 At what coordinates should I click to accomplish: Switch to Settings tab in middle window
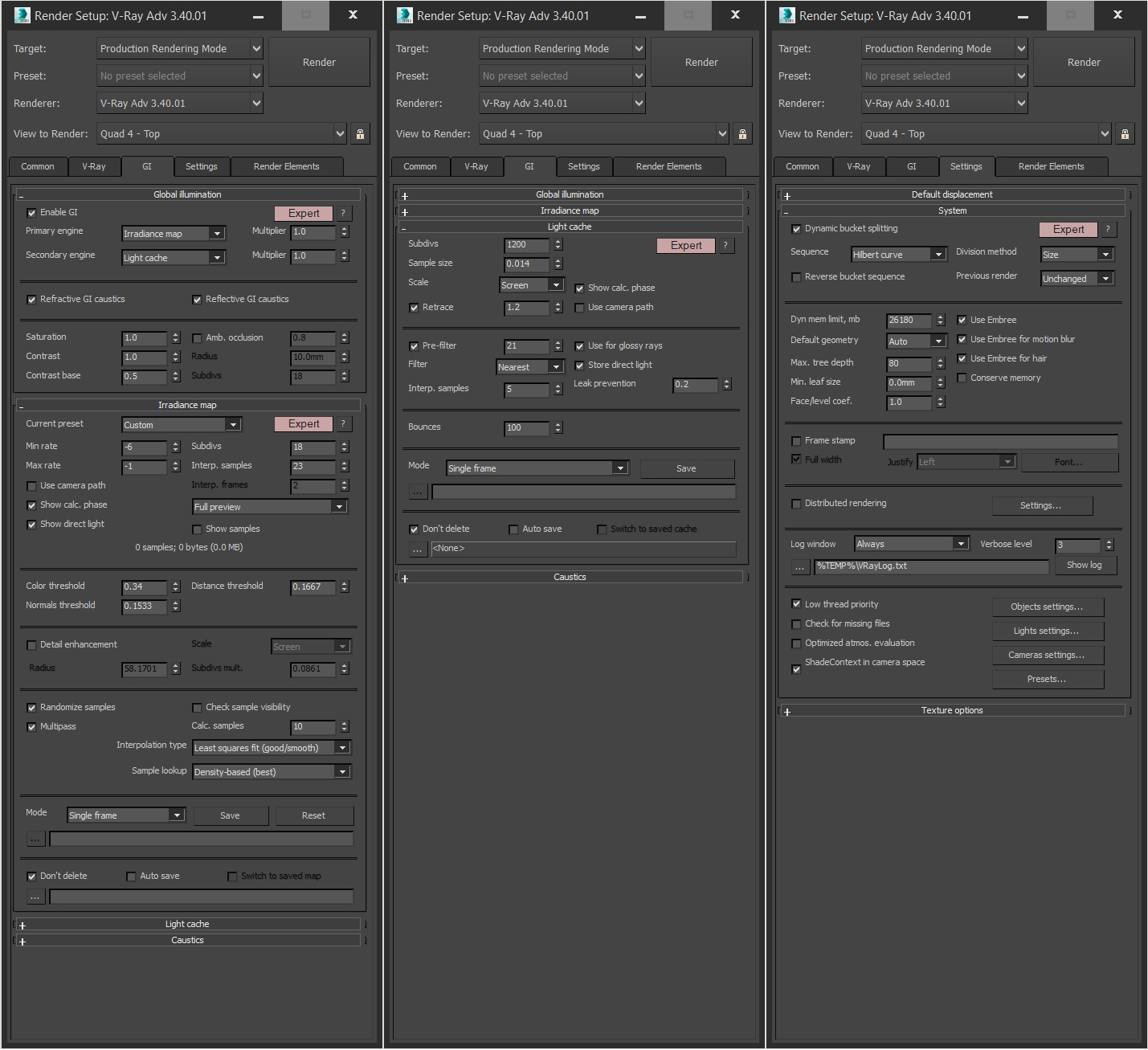point(584,166)
